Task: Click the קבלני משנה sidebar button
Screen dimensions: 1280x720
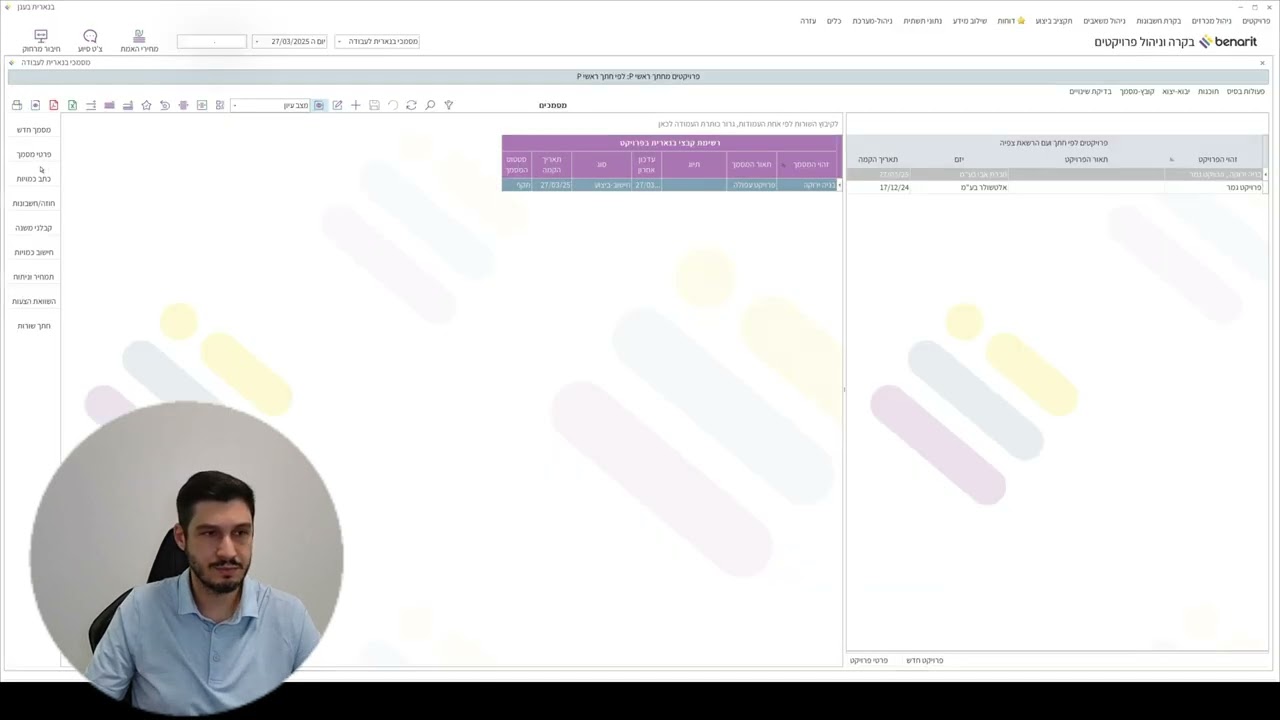Action: tap(33, 228)
